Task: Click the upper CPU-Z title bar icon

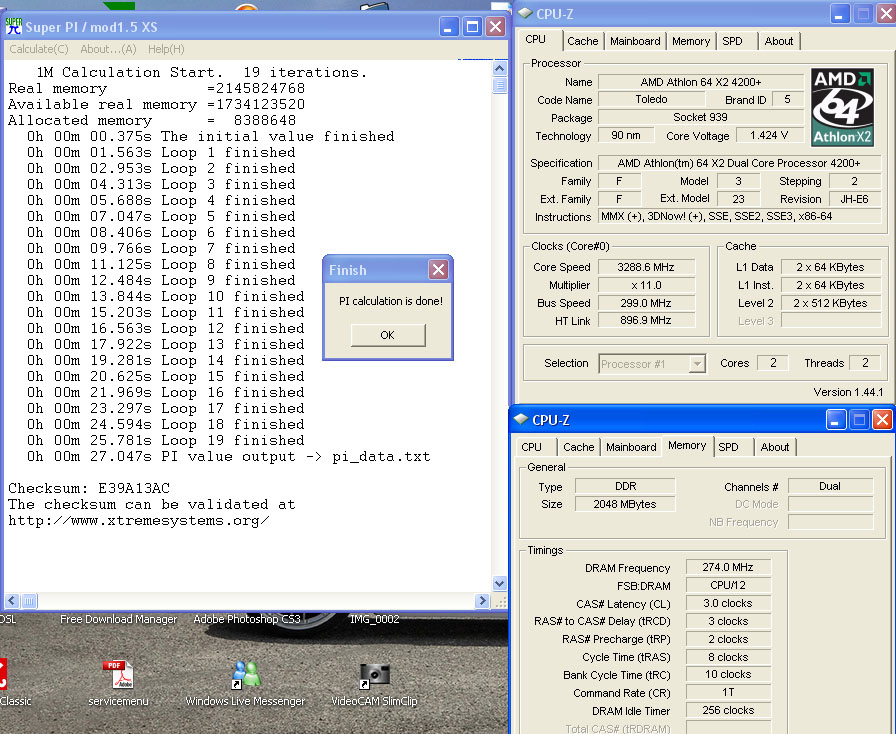Action: pos(525,14)
